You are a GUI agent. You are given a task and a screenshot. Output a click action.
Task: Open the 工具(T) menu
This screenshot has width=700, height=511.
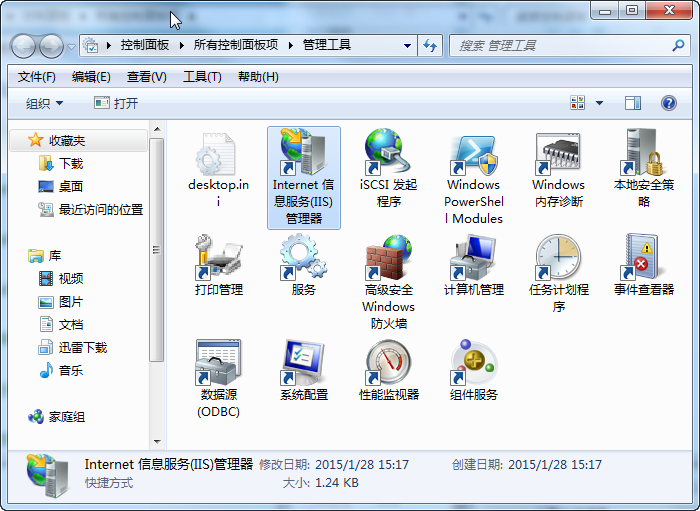coord(201,77)
